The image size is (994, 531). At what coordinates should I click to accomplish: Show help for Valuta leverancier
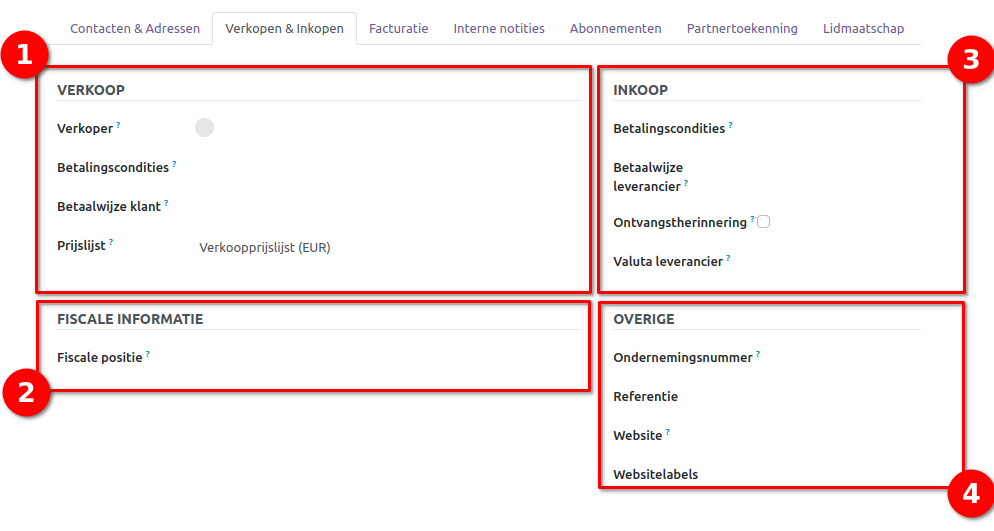click(728, 258)
